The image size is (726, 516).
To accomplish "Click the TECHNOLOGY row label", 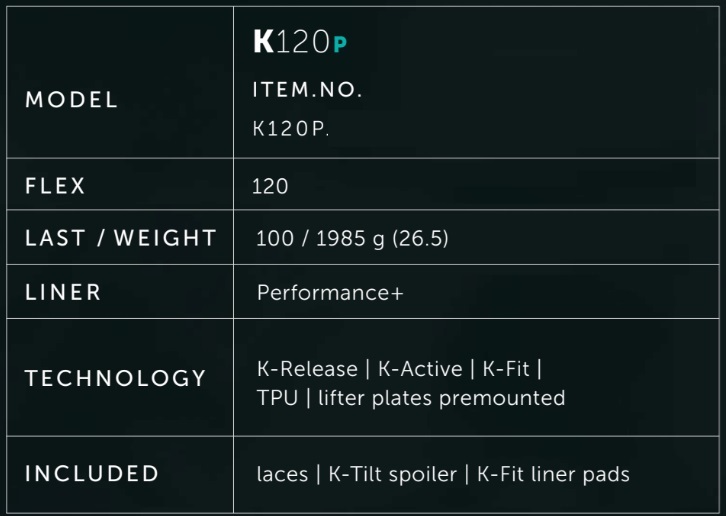I will tap(115, 378).
